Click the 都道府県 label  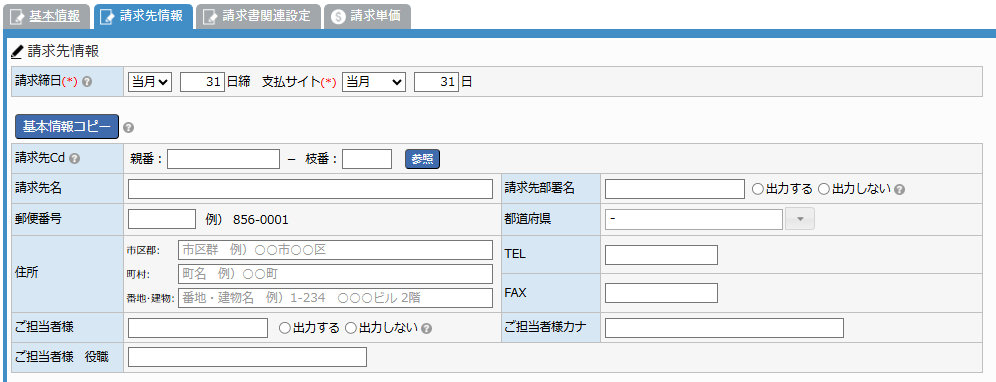(527, 219)
